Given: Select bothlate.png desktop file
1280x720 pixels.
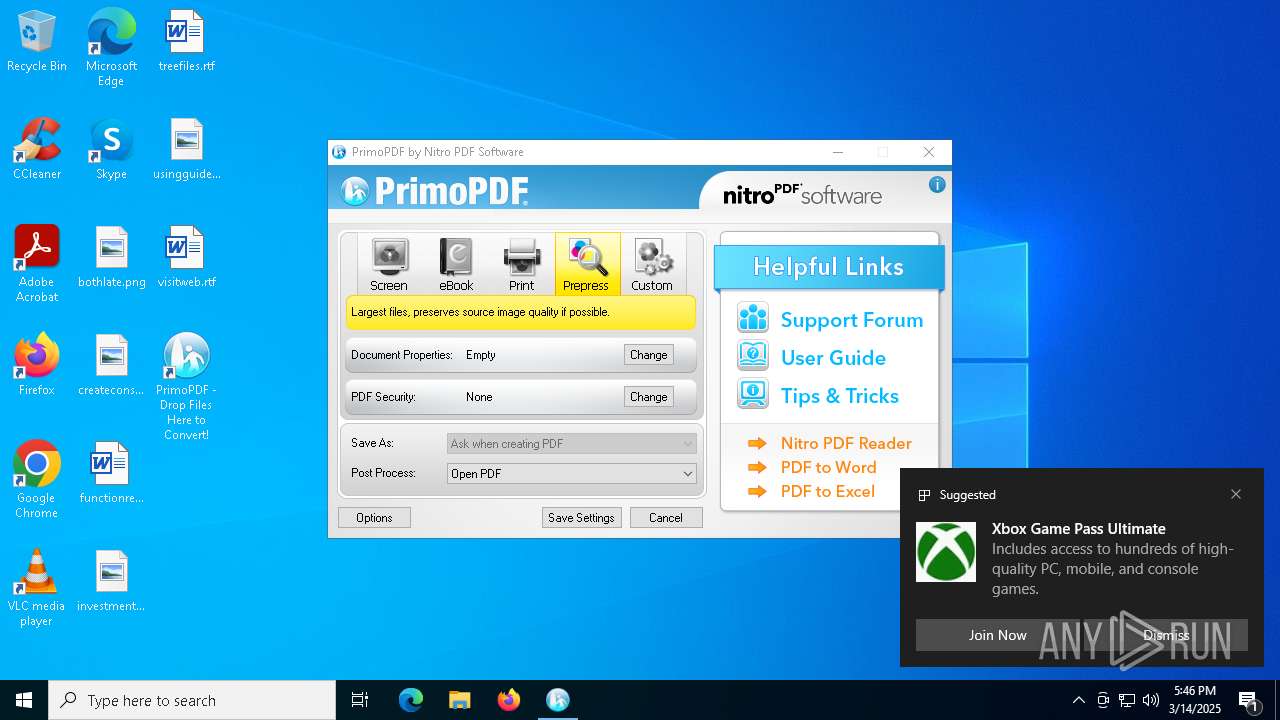Looking at the screenshot, I should (x=111, y=258).
